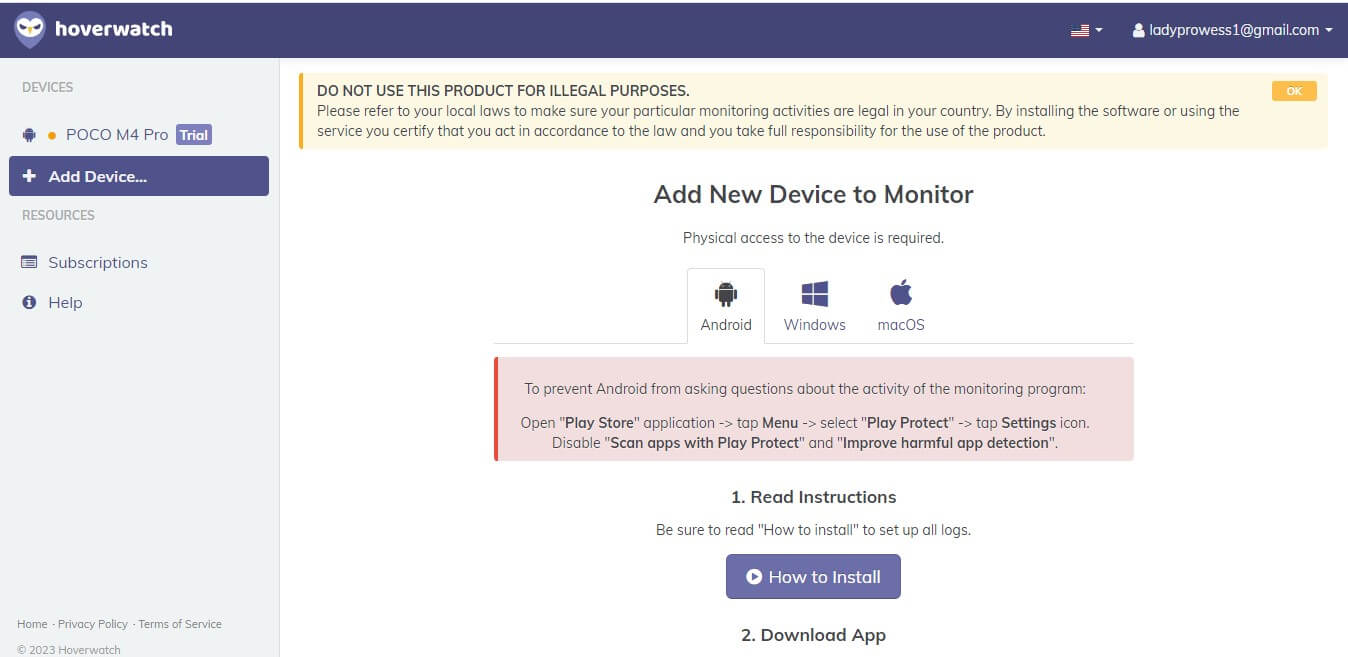Select the POCO M4 Pro device
Screen dimensions: 1348x657
(117, 134)
